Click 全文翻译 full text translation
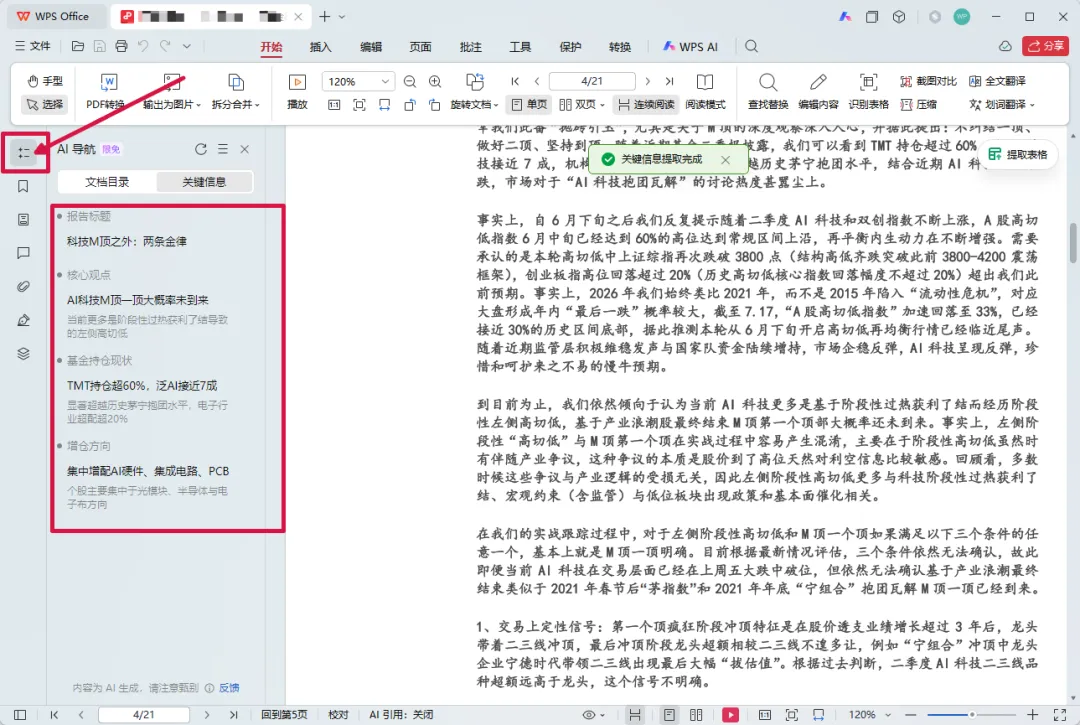 point(997,81)
